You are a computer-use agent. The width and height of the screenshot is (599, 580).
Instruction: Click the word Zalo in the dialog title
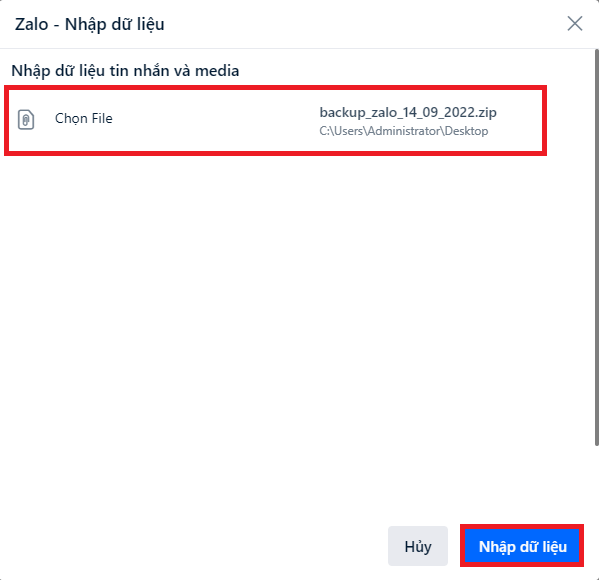pyautogui.click(x=32, y=24)
